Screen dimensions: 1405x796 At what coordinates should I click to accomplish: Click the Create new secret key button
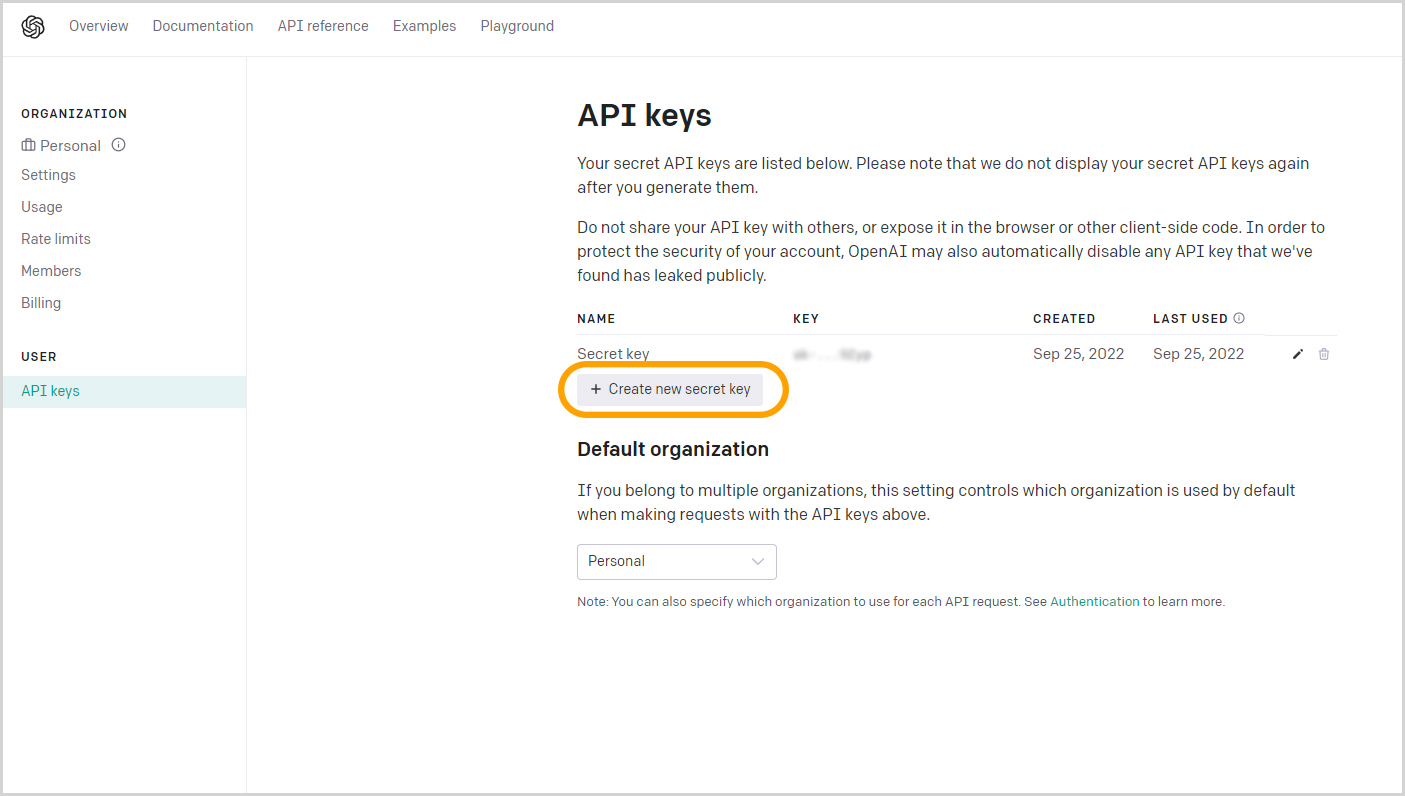[x=670, y=389]
